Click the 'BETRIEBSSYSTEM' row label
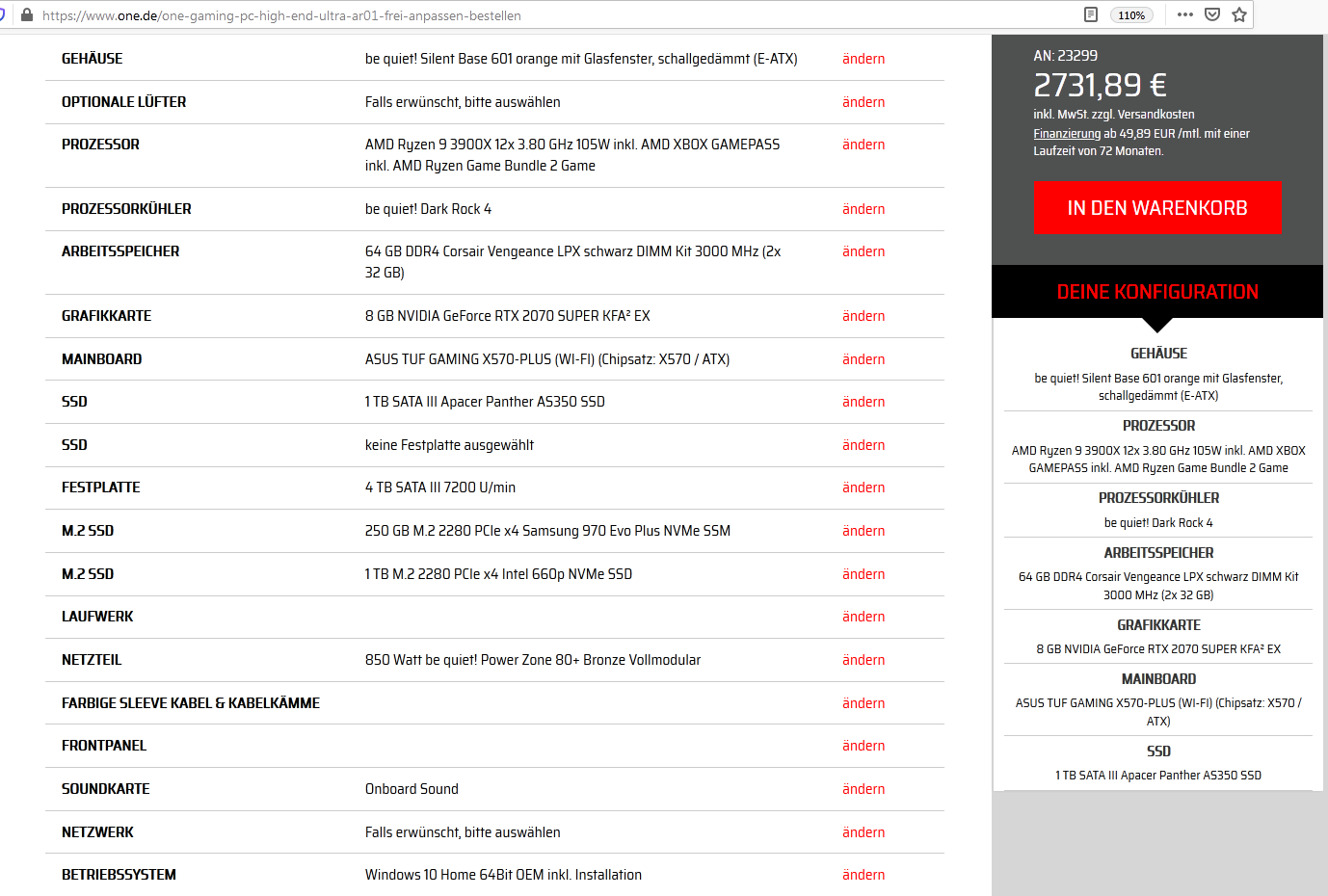 pyautogui.click(x=119, y=875)
